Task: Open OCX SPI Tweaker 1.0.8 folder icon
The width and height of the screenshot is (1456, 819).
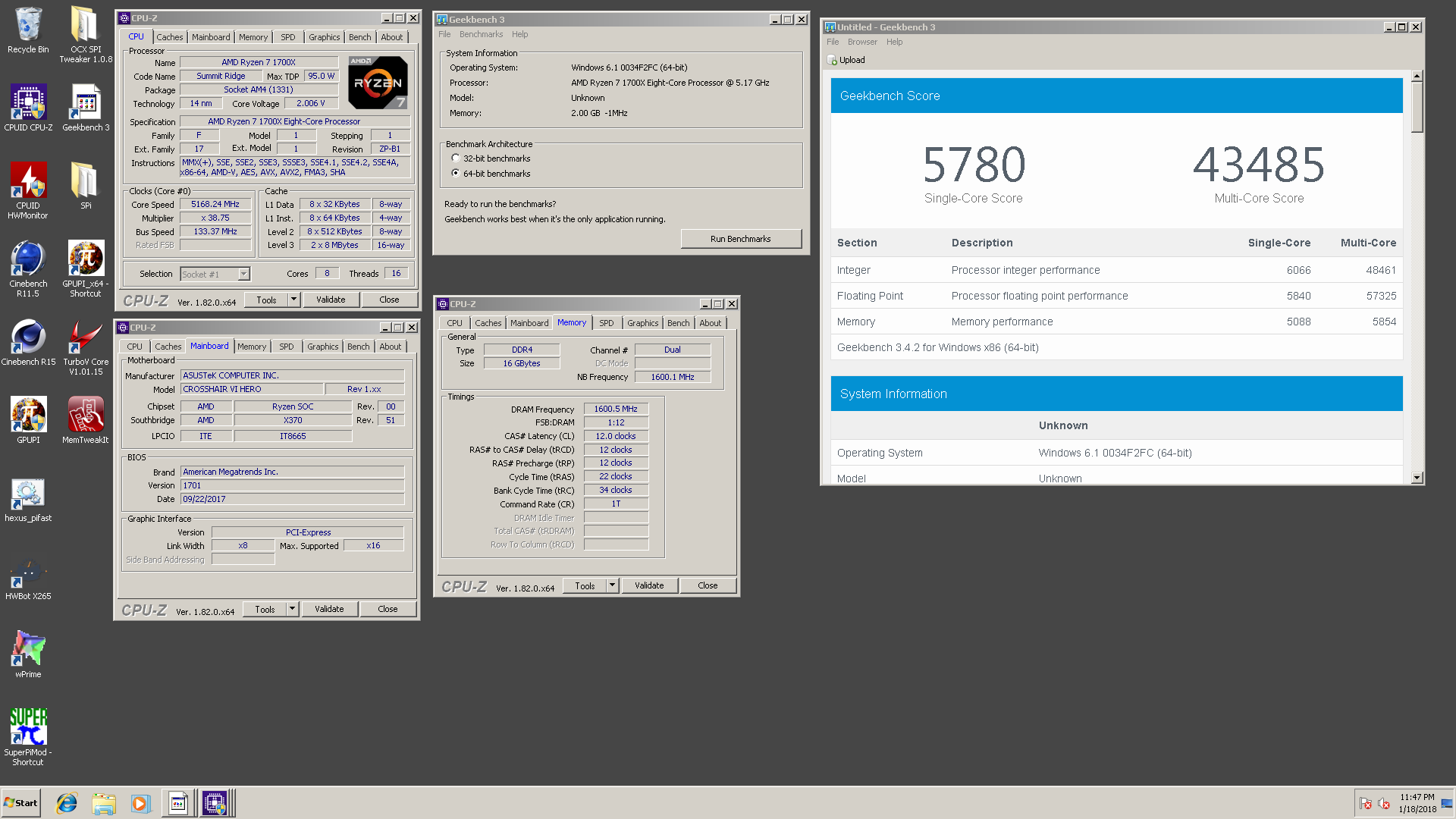Action: pyautogui.click(x=86, y=34)
